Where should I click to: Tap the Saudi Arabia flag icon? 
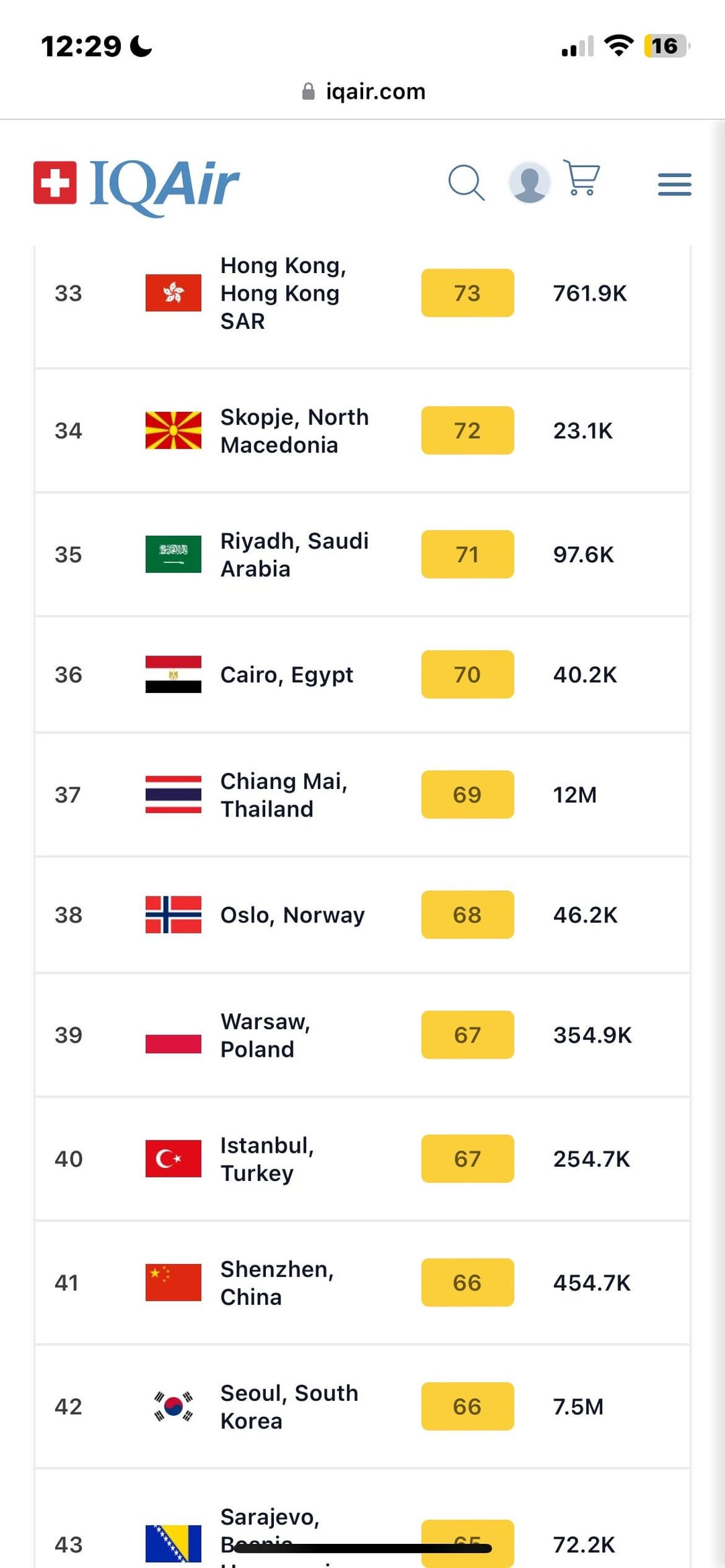pyautogui.click(x=173, y=554)
